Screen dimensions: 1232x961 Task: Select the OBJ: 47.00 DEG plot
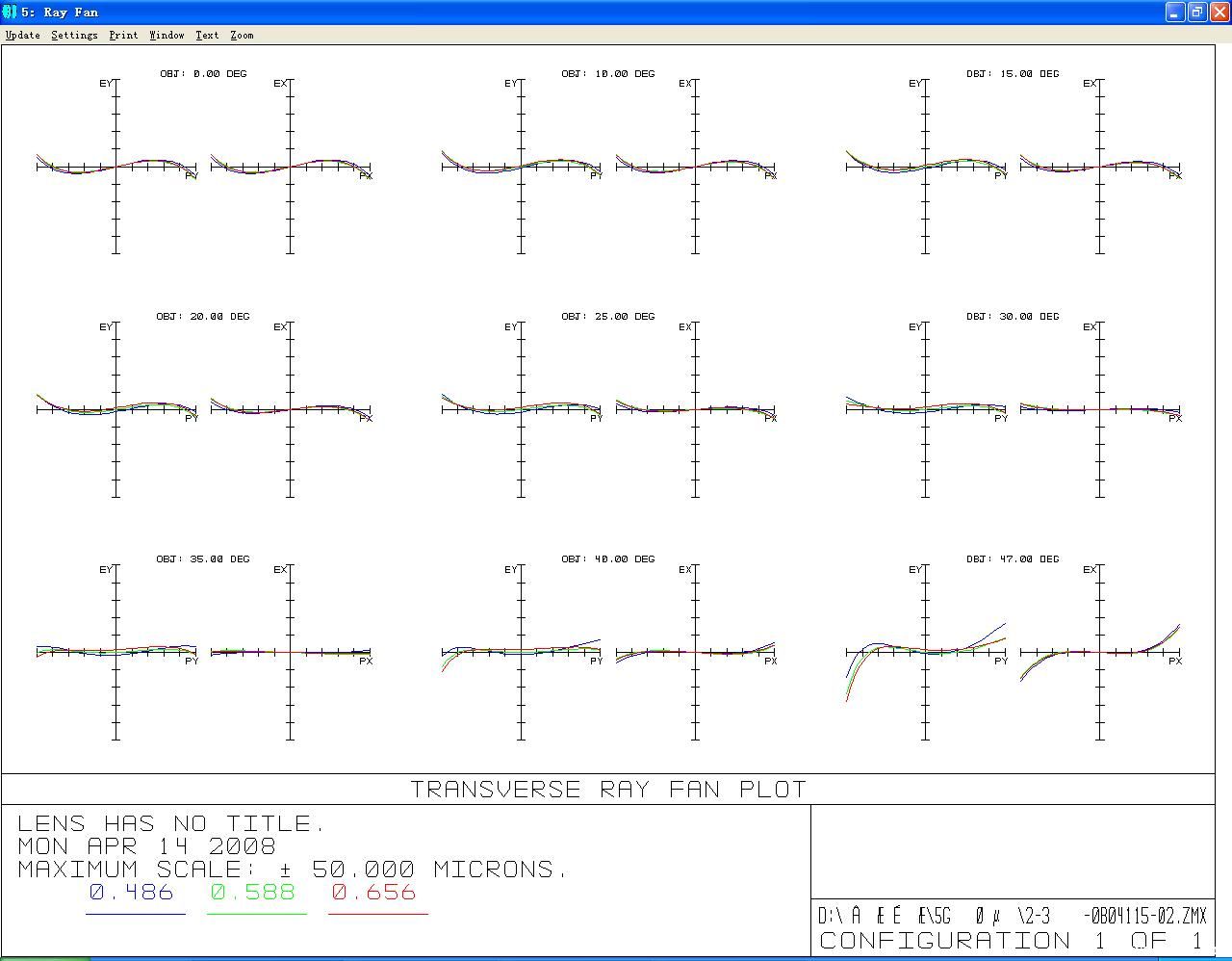(x=1013, y=650)
